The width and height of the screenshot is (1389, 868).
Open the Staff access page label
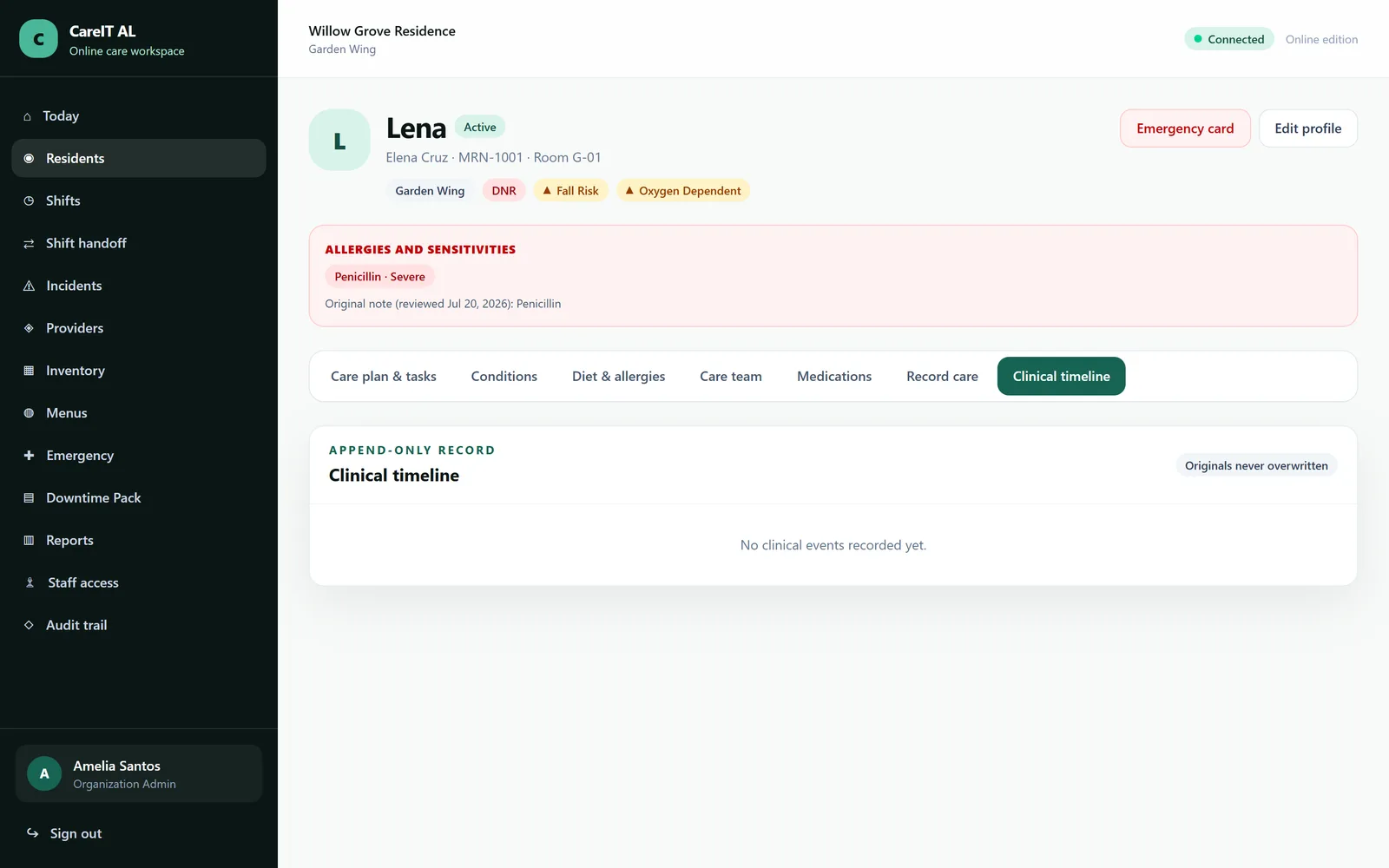83,583
